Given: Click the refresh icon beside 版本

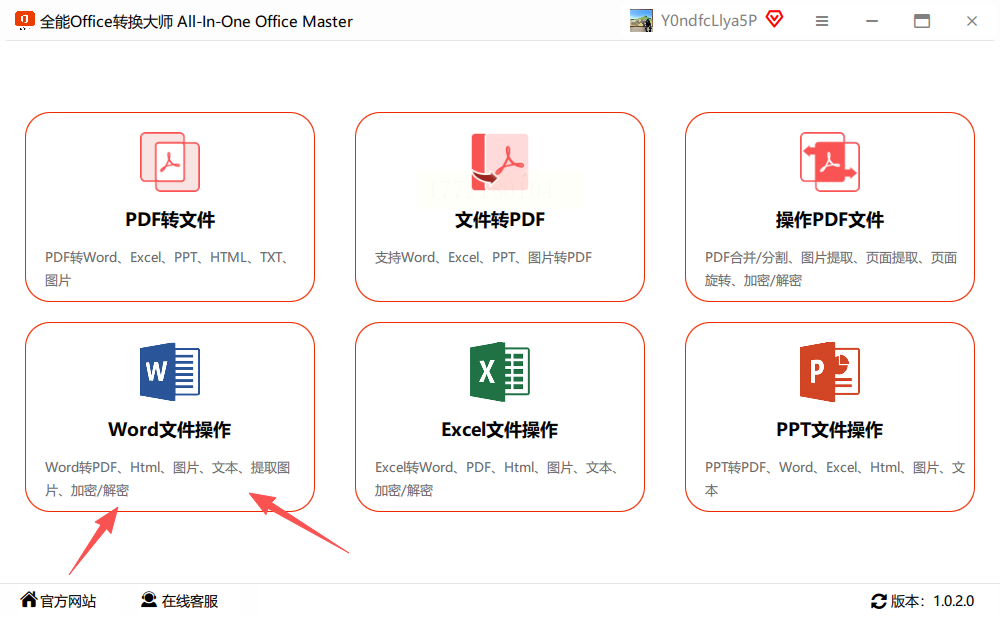Looking at the screenshot, I should click(x=879, y=601).
